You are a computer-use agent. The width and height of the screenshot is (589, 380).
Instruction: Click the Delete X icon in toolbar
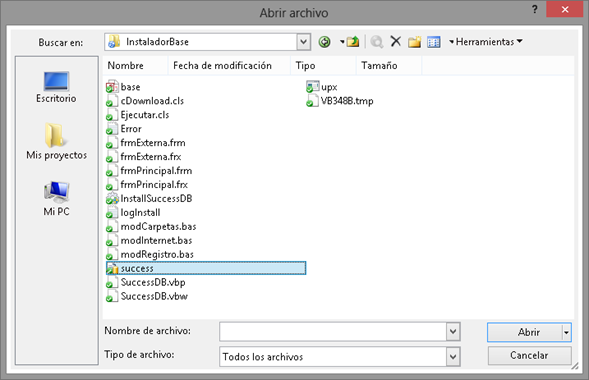(x=396, y=41)
